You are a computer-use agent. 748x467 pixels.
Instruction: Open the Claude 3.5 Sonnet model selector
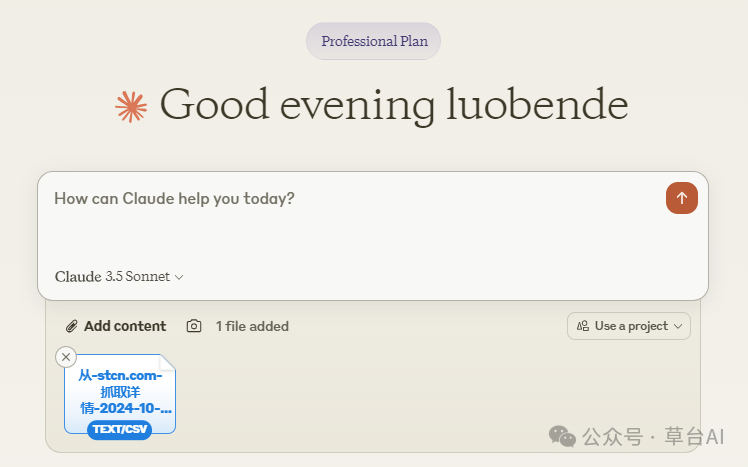[119, 277]
